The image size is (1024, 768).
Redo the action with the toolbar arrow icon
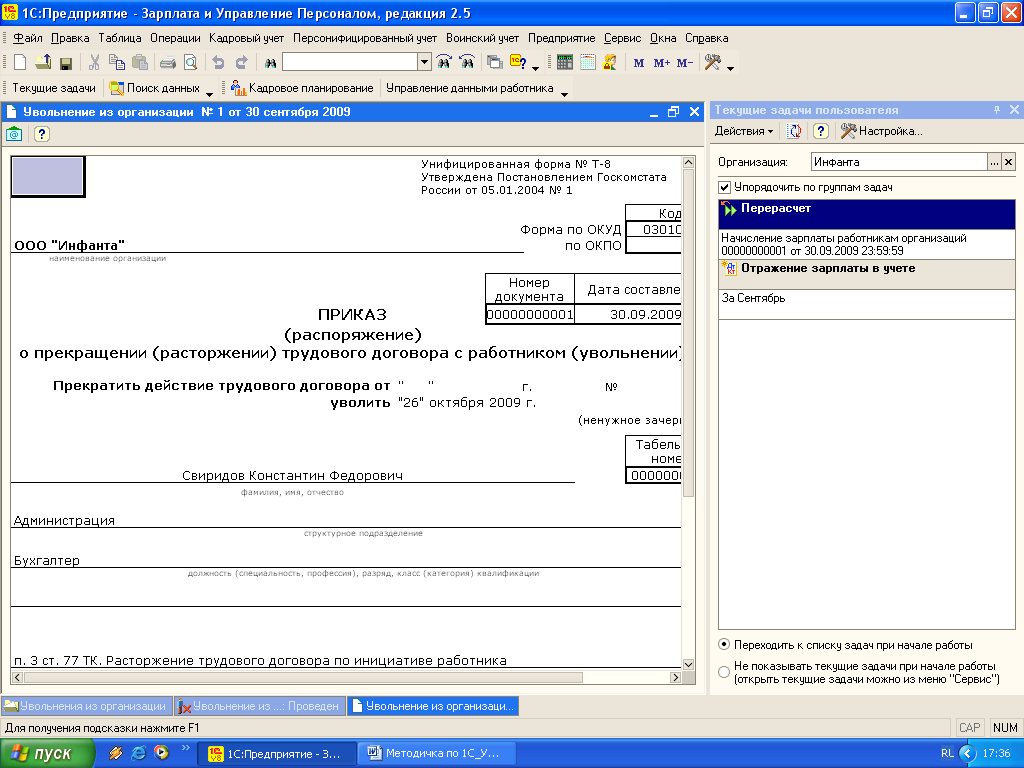pyautogui.click(x=242, y=63)
